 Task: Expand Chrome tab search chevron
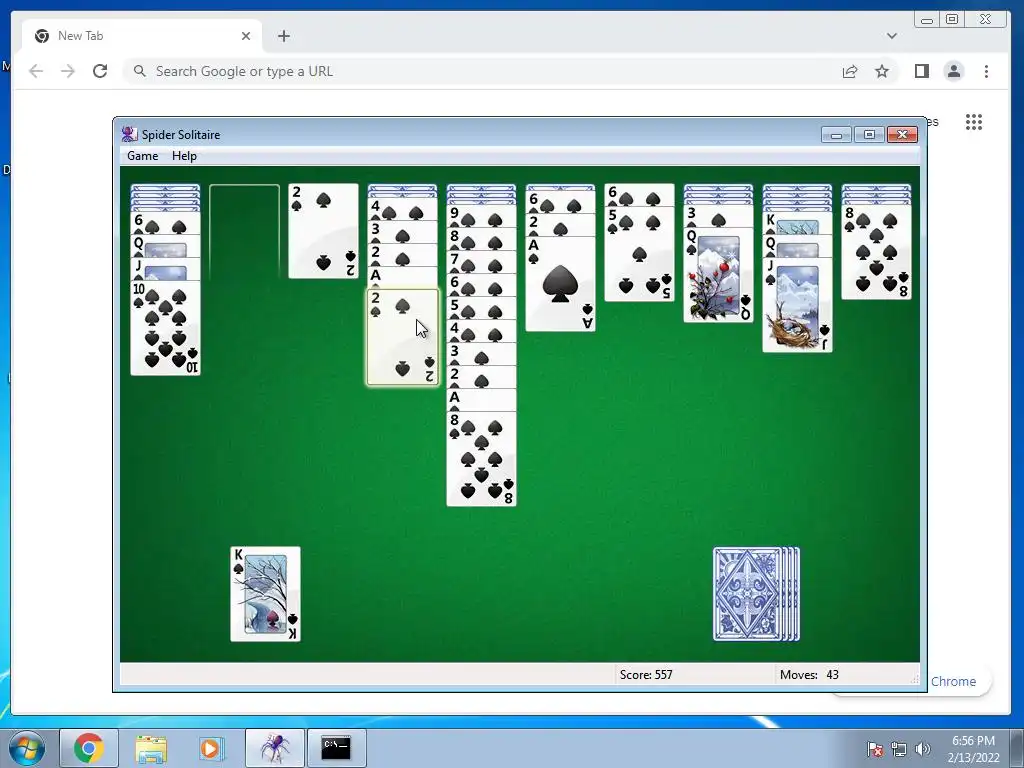891,36
